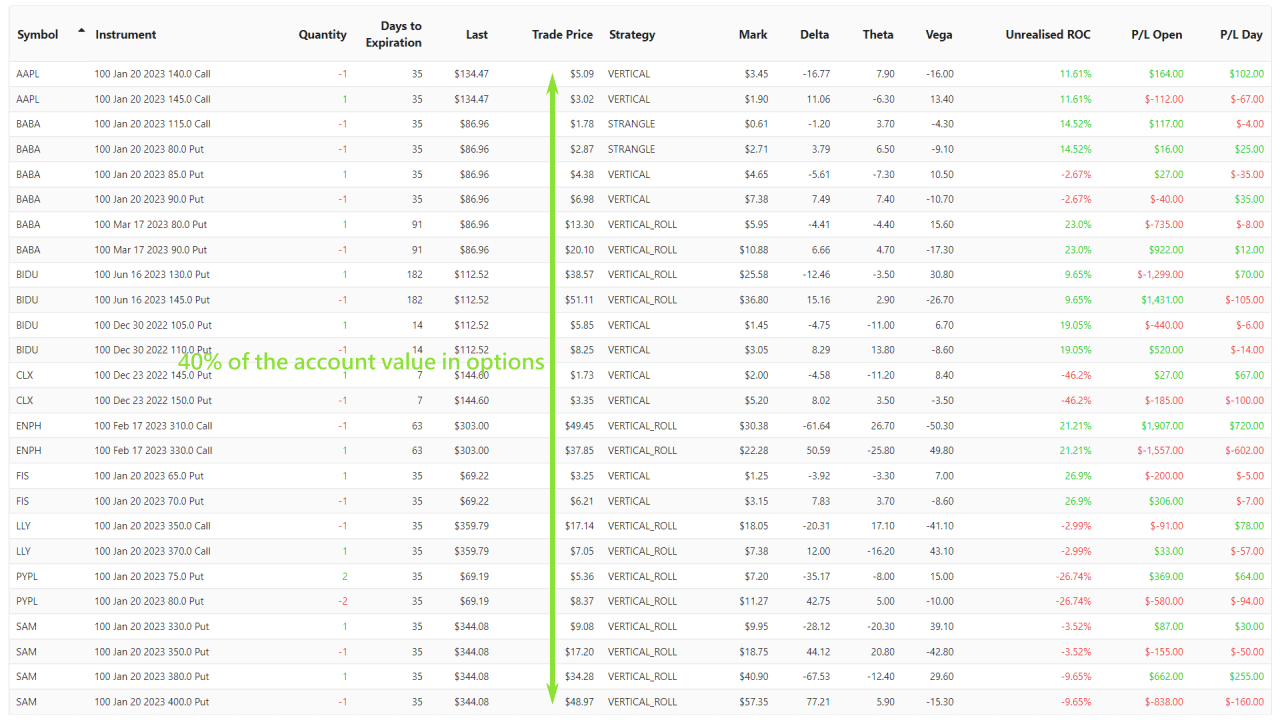The width and height of the screenshot is (1280, 720).
Task: Click the 30.80 Vega value
Action: pyautogui.click(x=942, y=274)
